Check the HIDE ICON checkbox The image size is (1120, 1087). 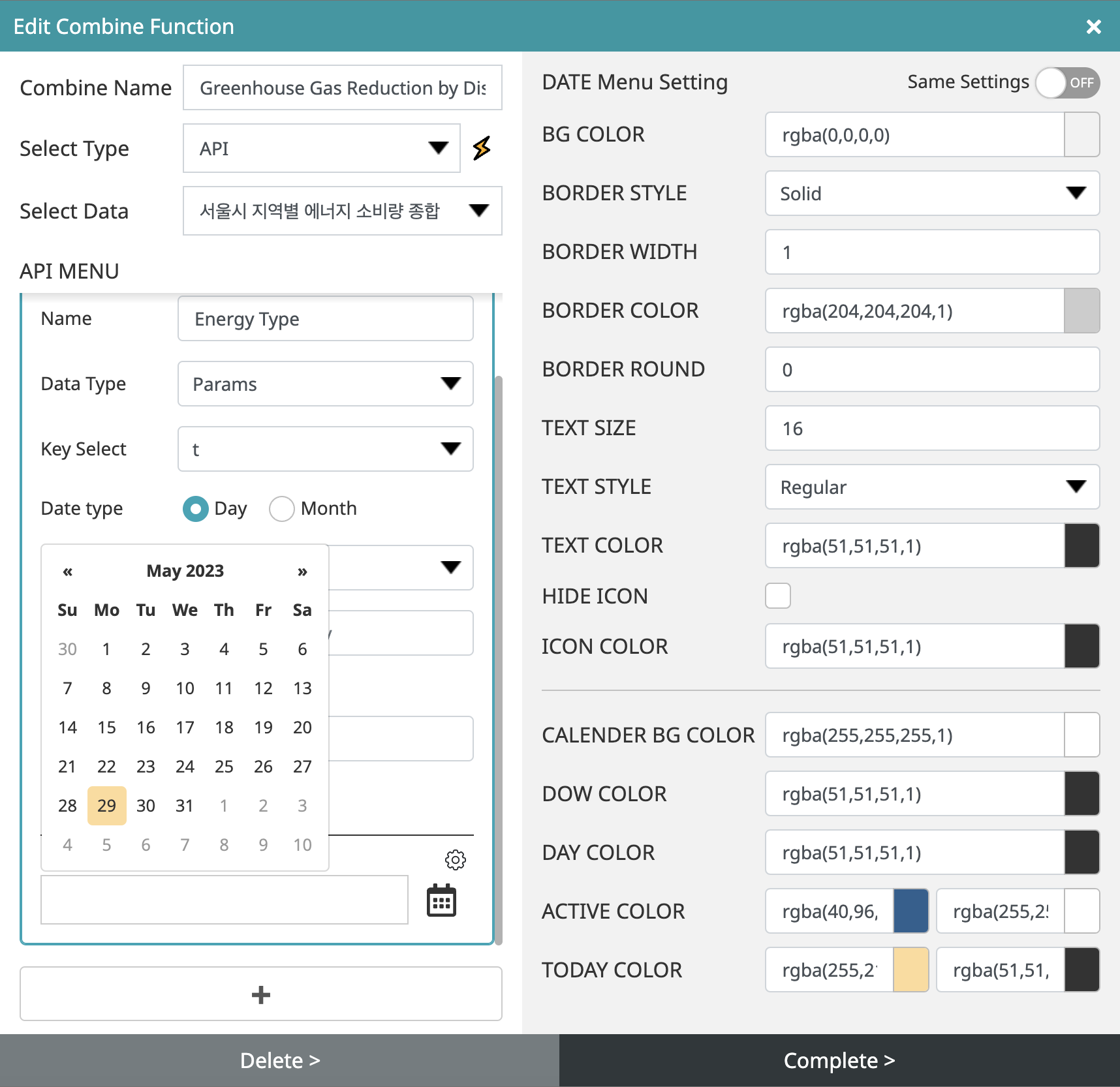point(777,596)
